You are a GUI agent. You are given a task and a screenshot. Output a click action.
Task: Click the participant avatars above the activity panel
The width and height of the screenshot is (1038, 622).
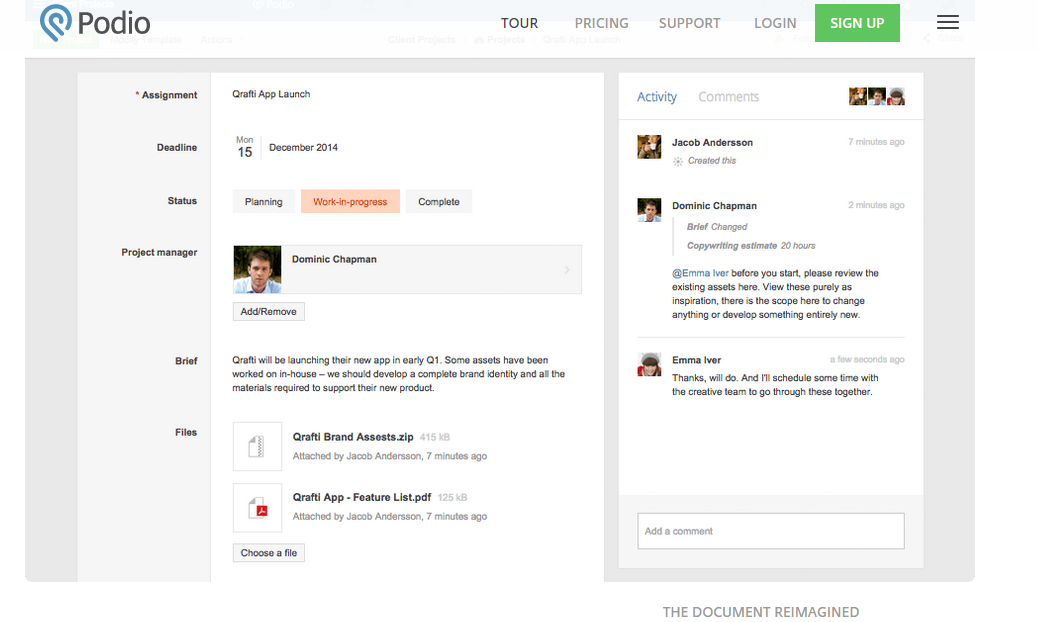[877, 96]
